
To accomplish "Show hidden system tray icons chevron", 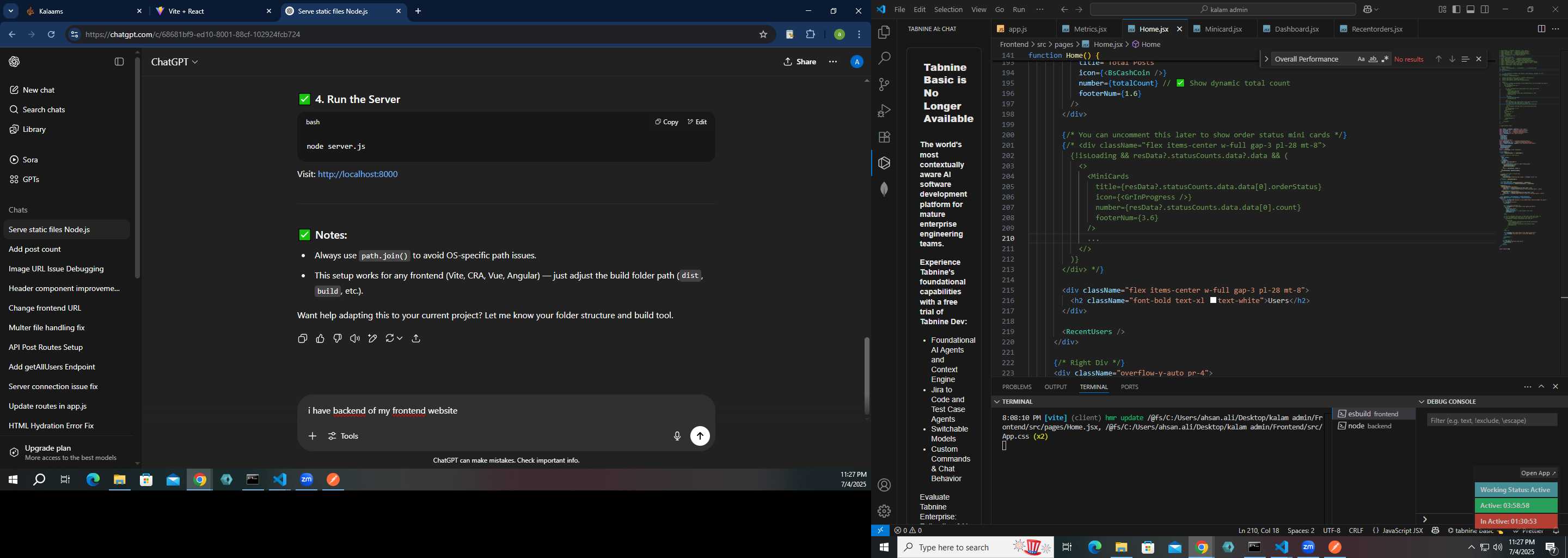I will pos(1471,548).
